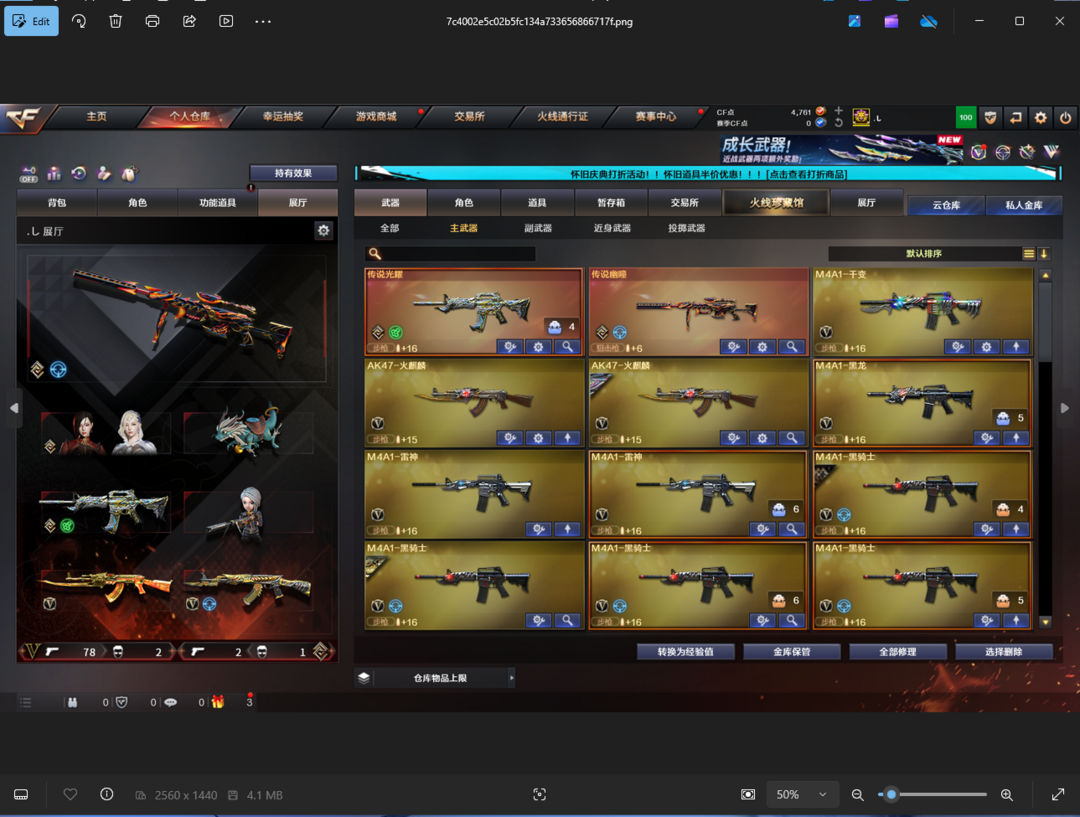Image resolution: width=1080 pixels, height=817 pixels.
Task: Open the 幸运抽奖 navigation tab
Action: 283,116
